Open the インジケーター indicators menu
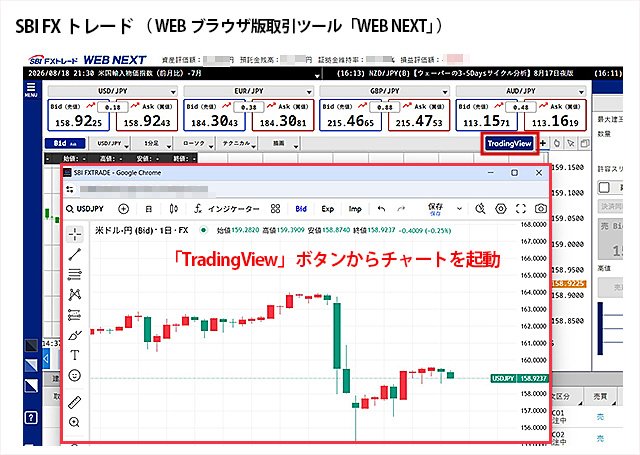The height and width of the screenshot is (455, 640). (227, 209)
